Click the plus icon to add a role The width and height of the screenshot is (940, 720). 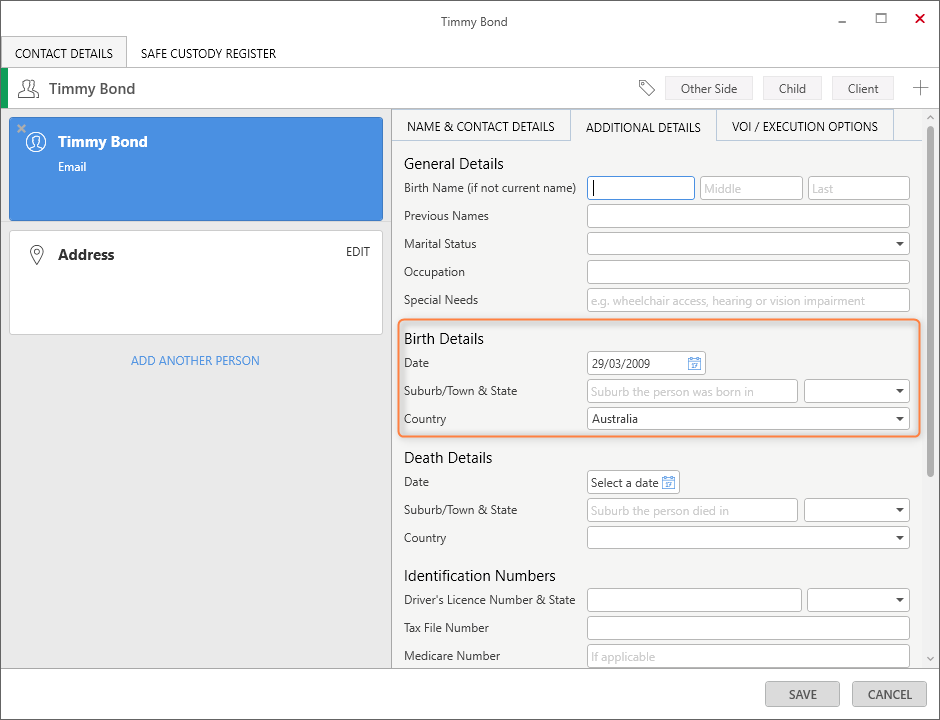(920, 88)
